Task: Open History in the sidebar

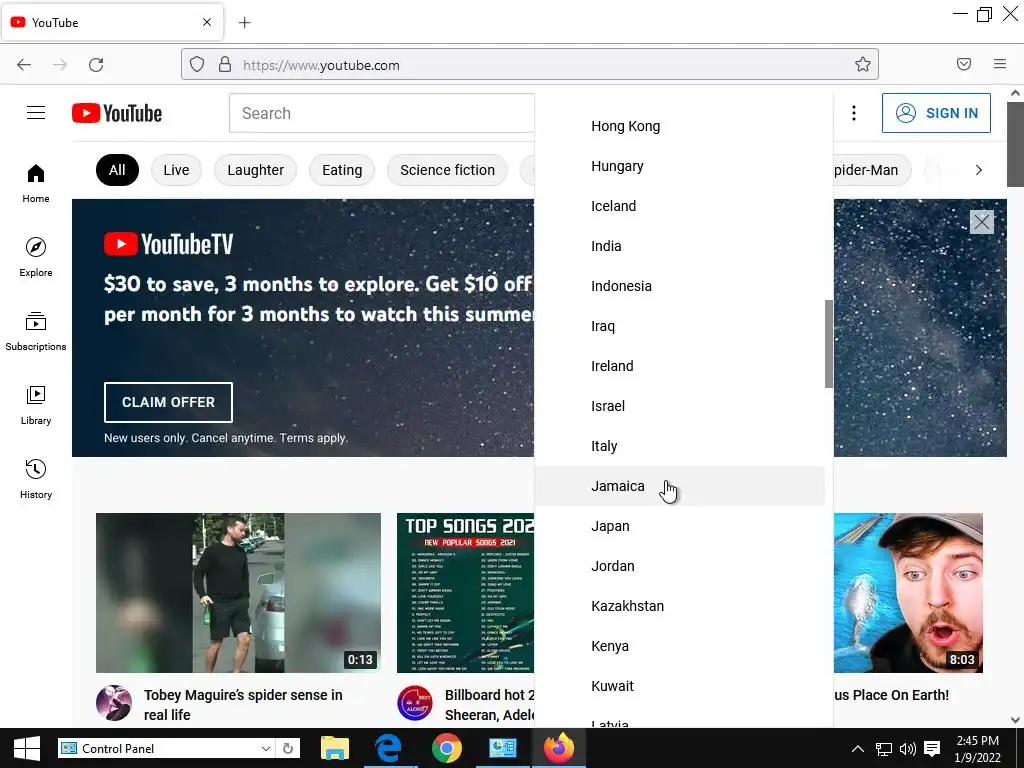Action: (36, 479)
